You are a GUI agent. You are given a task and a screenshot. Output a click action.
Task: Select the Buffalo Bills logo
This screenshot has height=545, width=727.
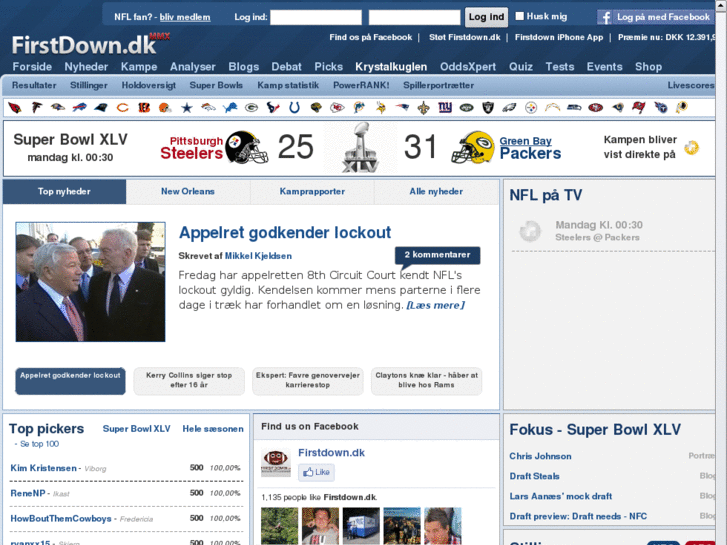[x=79, y=108]
